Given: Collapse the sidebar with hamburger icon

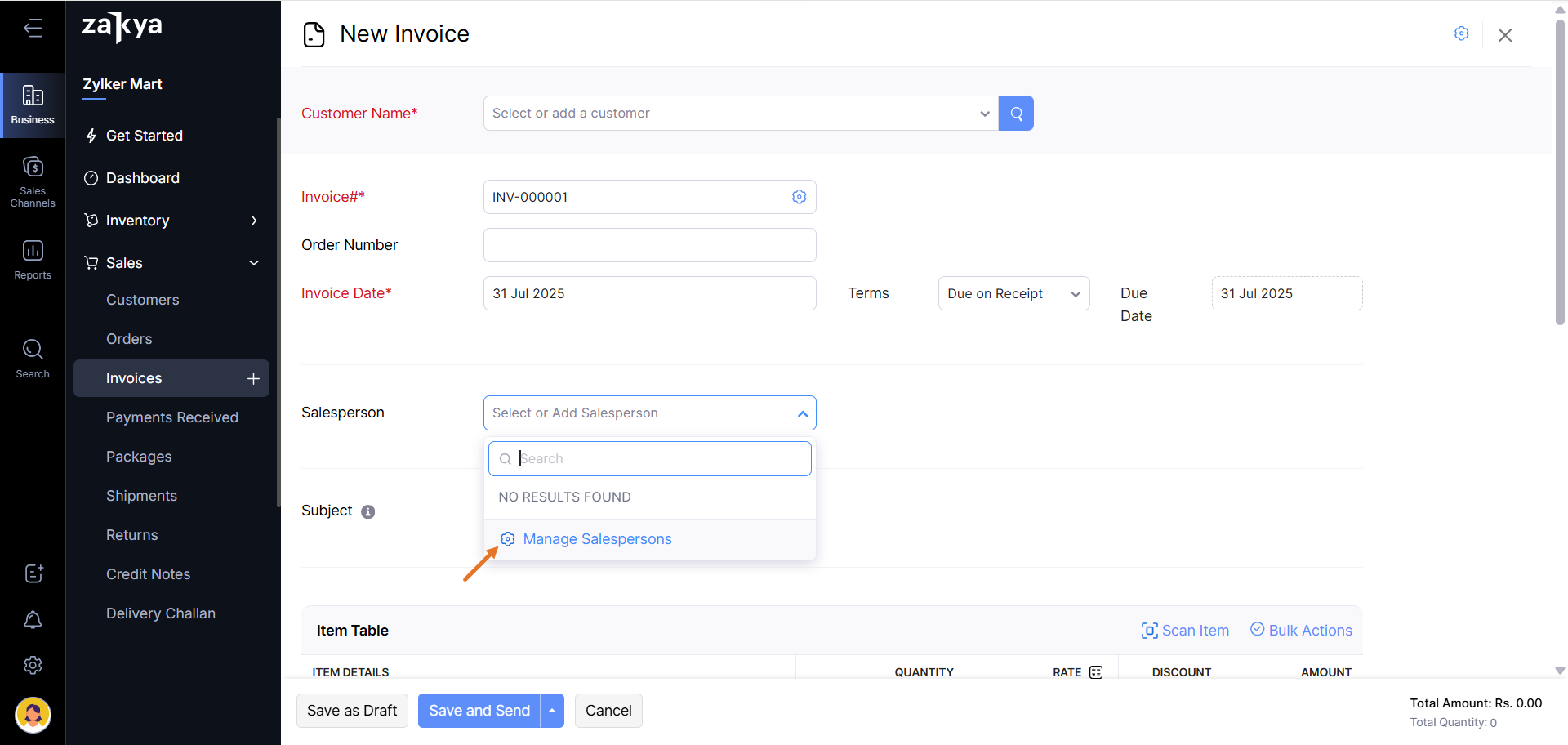Looking at the screenshot, I should click(x=33, y=29).
